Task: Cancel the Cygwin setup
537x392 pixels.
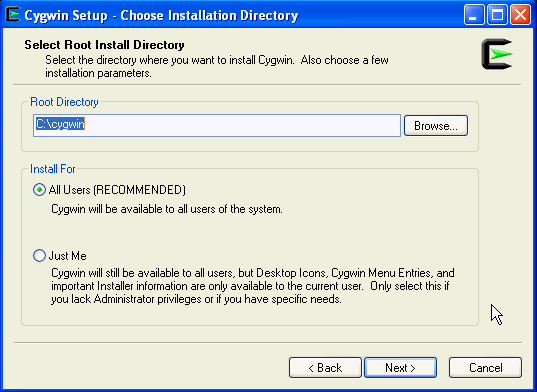Action: tap(485, 368)
